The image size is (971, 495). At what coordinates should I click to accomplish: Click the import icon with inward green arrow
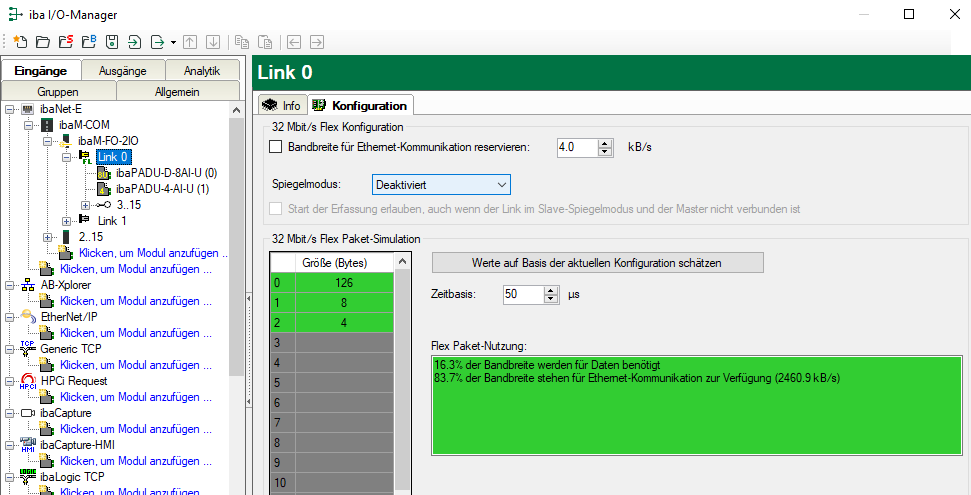point(134,42)
